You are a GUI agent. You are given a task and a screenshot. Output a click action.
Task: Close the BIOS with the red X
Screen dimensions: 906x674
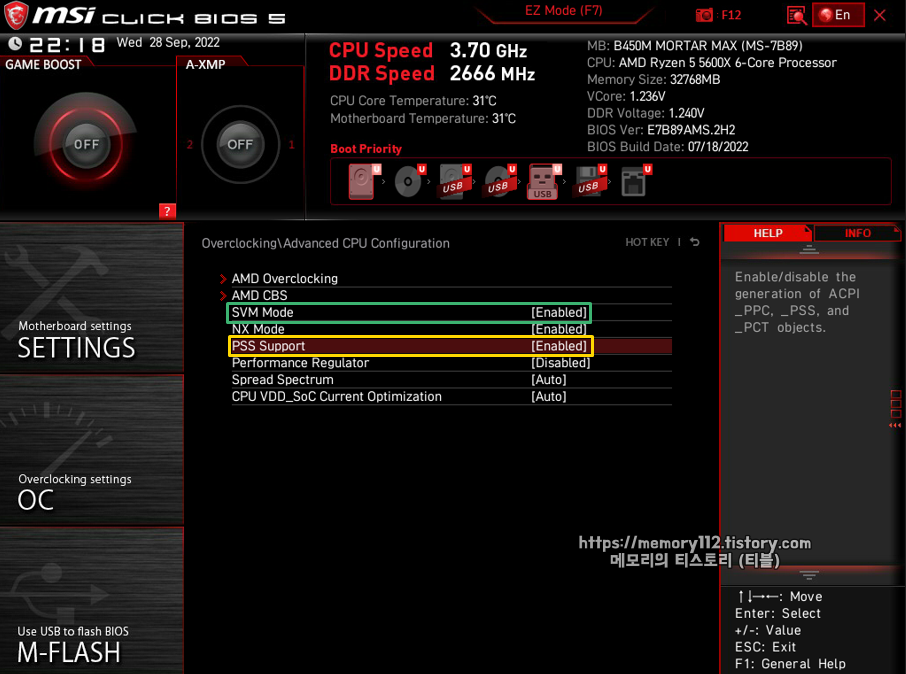coord(879,16)
